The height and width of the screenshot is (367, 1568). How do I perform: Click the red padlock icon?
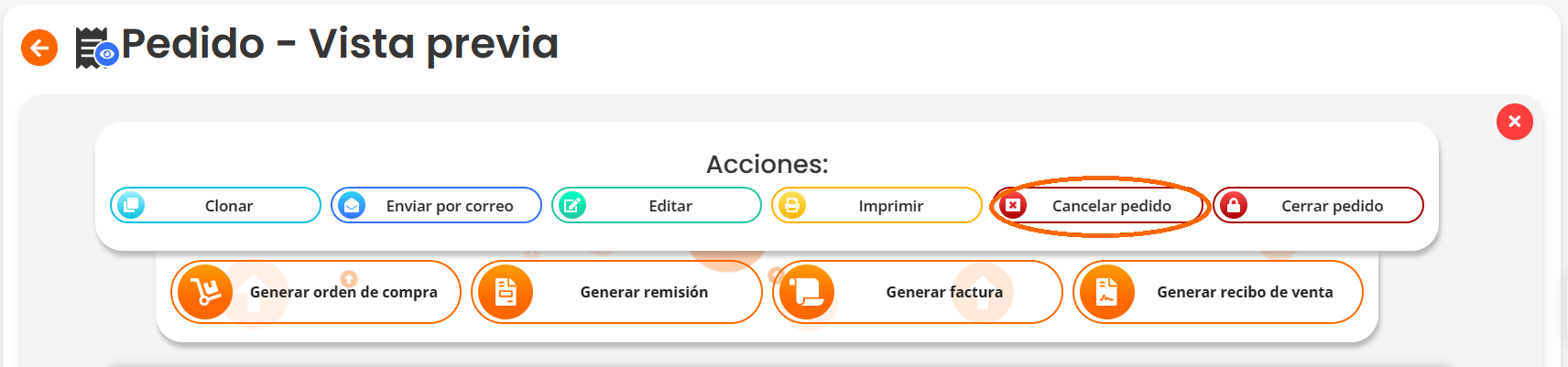pos(1234,205)
